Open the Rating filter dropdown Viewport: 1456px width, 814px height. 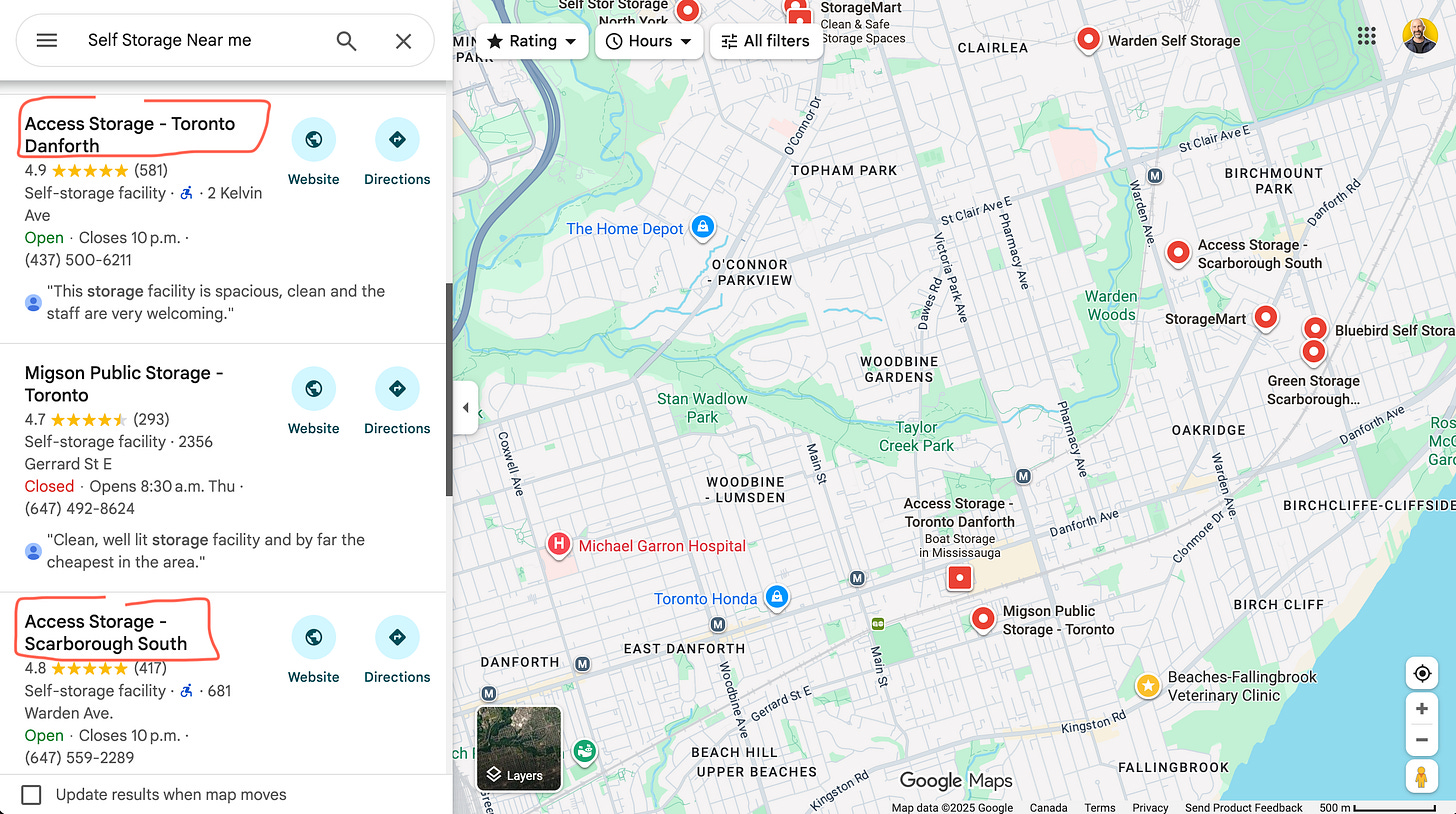pyautogui.click(x=532, y=41)
